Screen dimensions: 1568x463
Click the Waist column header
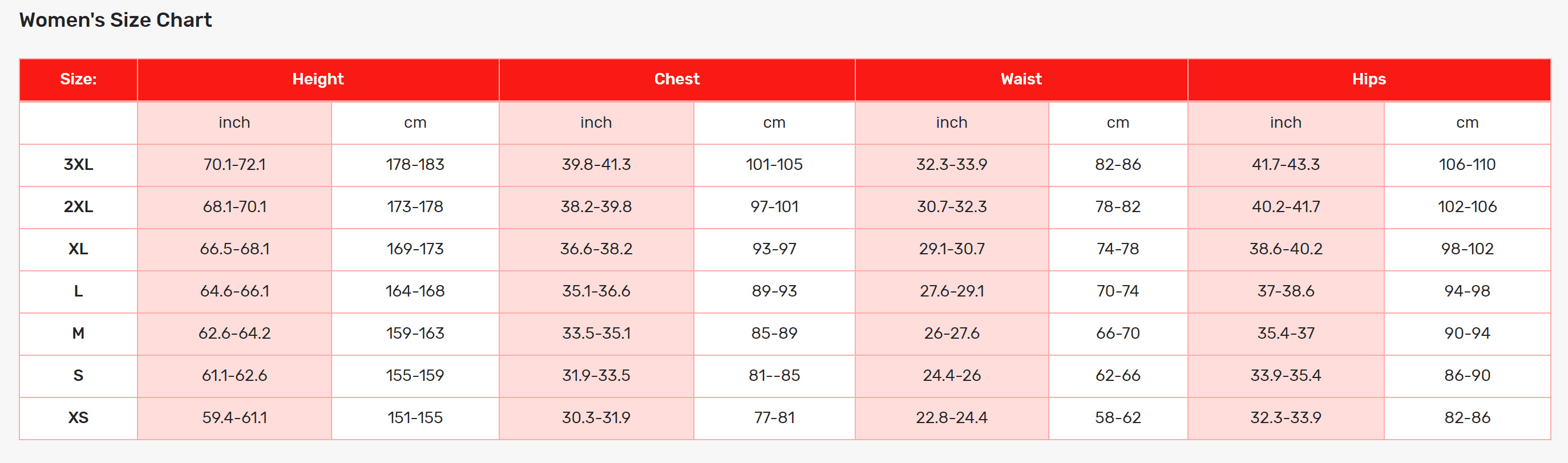coord(1021,80)
